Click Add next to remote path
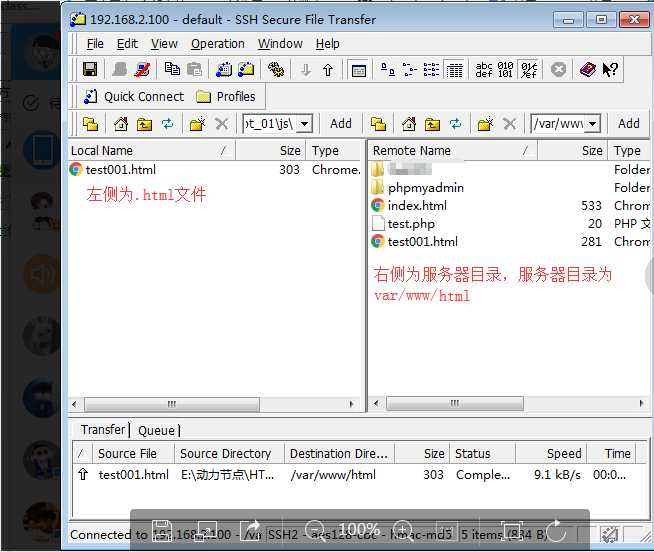Viewport: 654px width, 552px height. 629,124
